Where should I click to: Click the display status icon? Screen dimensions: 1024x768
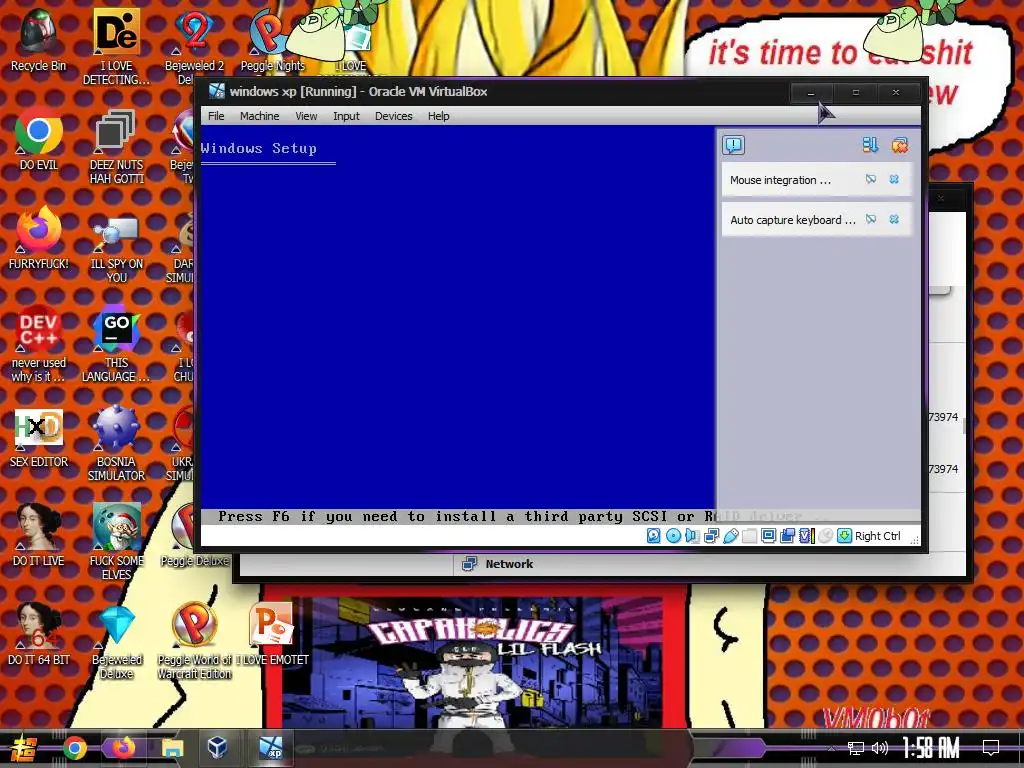coord(769,536)
